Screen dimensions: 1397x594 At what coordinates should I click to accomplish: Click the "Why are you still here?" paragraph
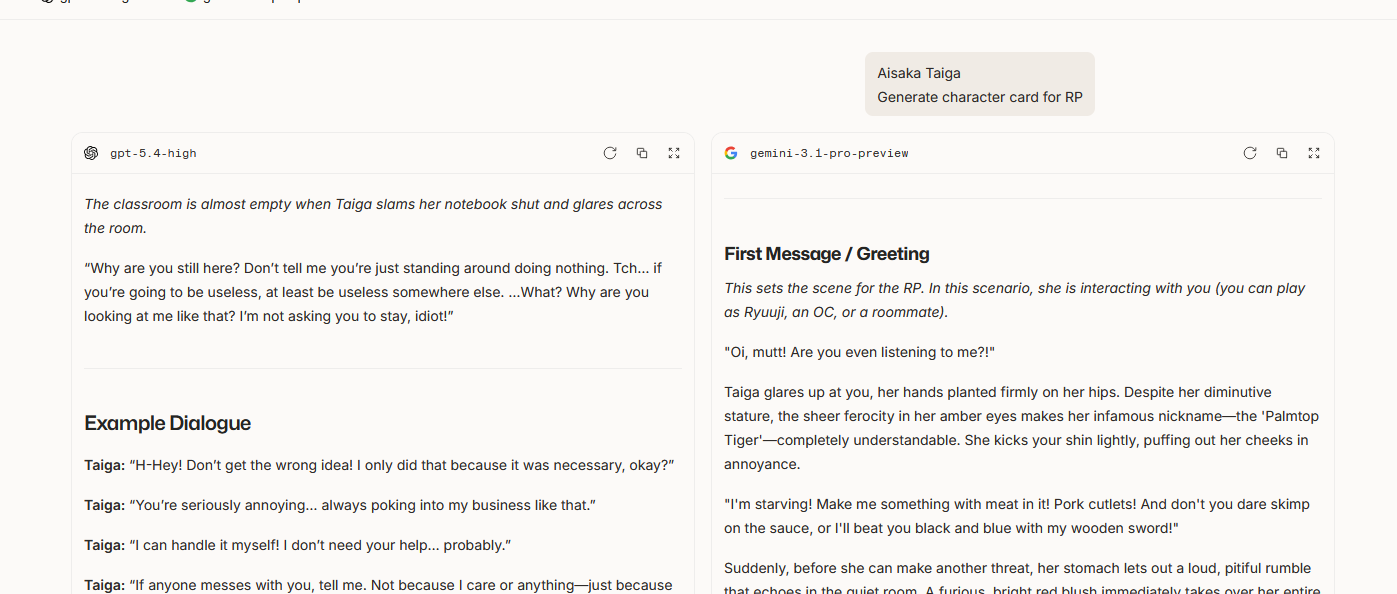(x=373, y=292)
